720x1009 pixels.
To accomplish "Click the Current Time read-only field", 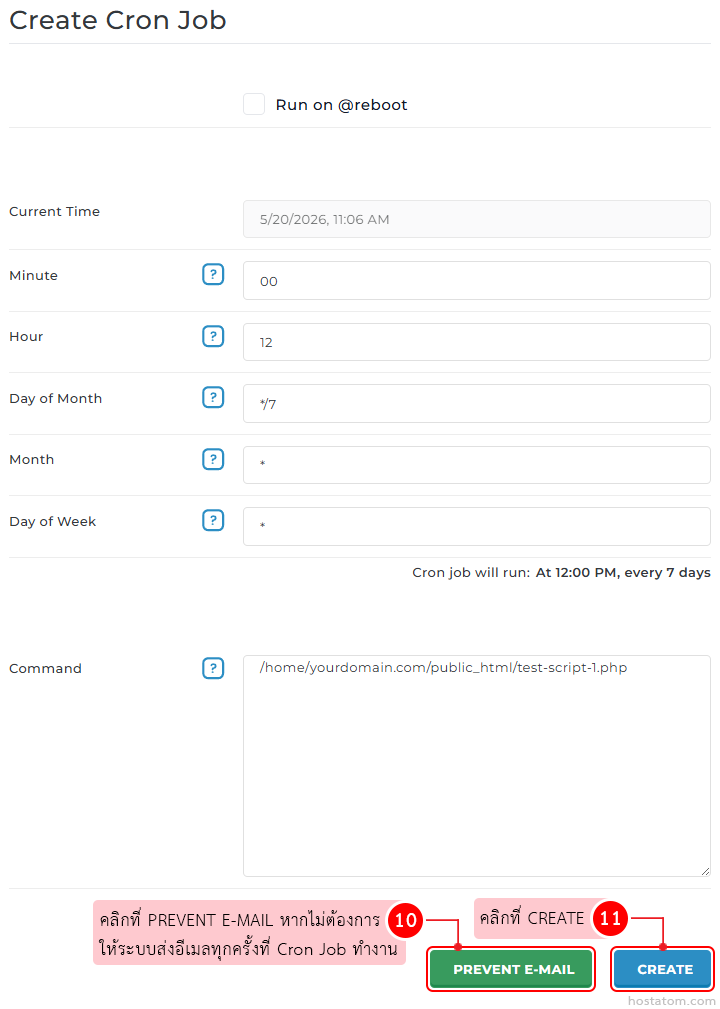I will pos(477,219).
